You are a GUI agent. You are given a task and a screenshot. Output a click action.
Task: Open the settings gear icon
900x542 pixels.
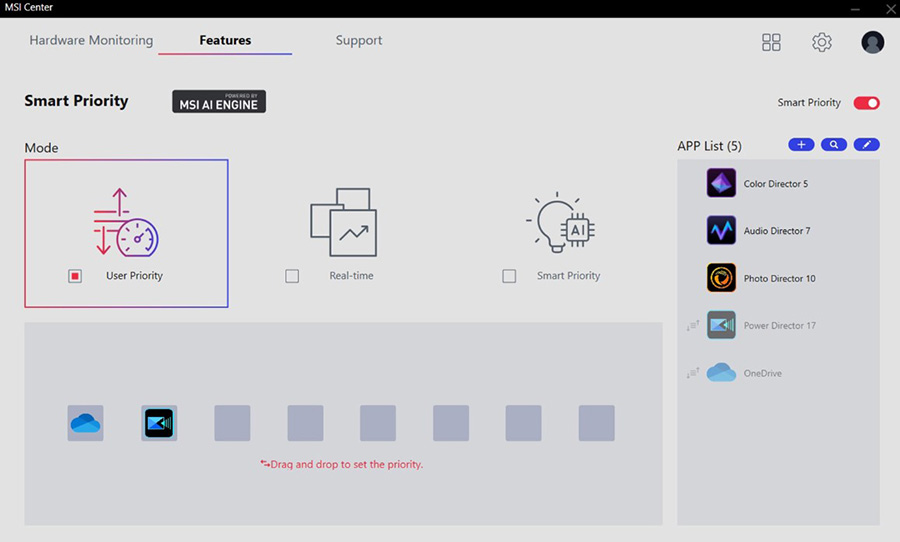point(822,42)
